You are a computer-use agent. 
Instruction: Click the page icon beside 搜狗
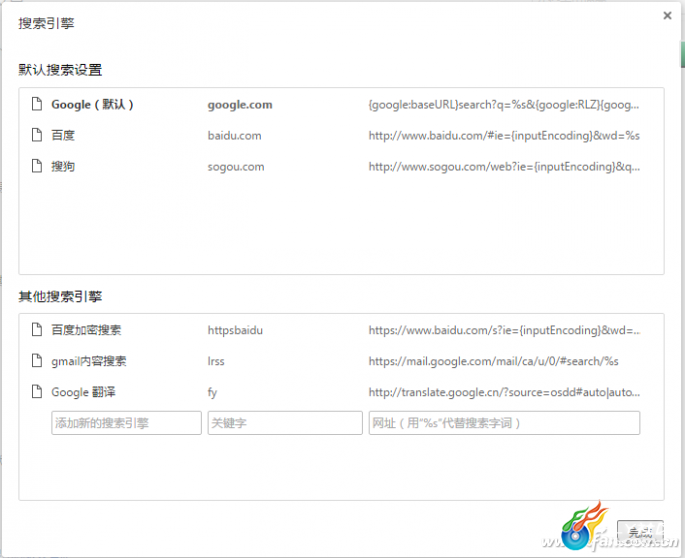[37, 166]
